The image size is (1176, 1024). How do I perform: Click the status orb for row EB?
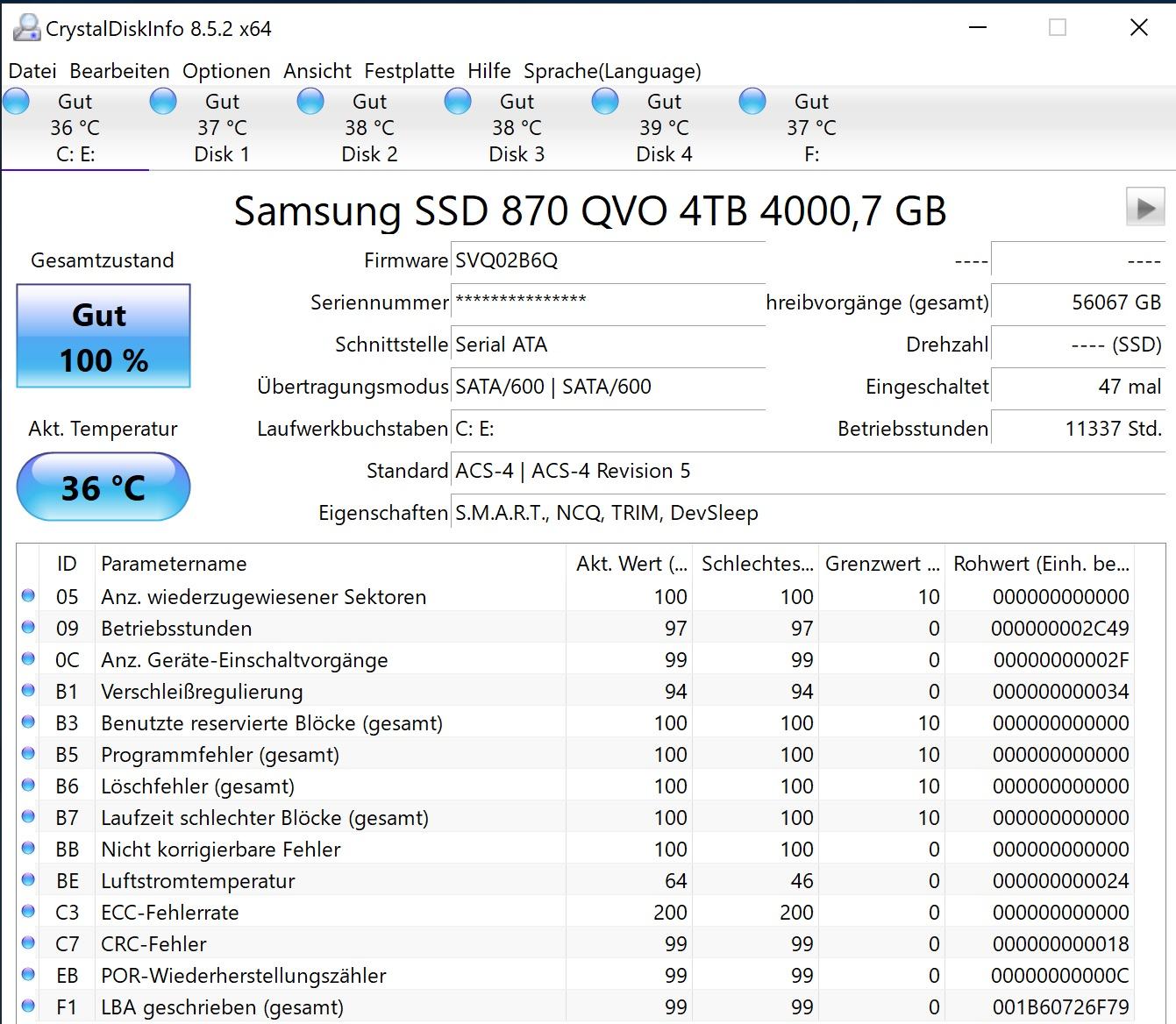coord(28,975)
